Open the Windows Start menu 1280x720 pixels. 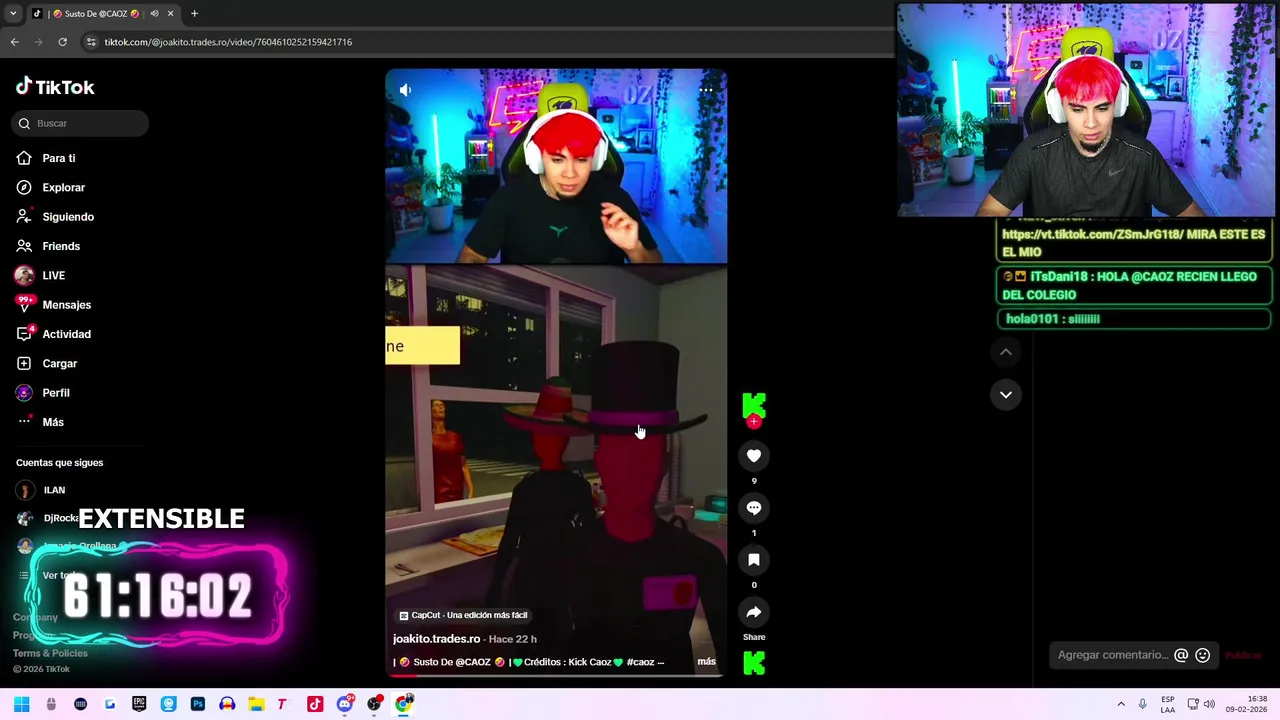tap(22, 704)
